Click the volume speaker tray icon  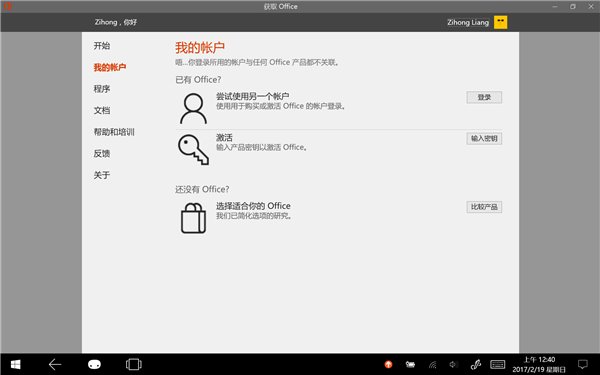coord(453,365)
